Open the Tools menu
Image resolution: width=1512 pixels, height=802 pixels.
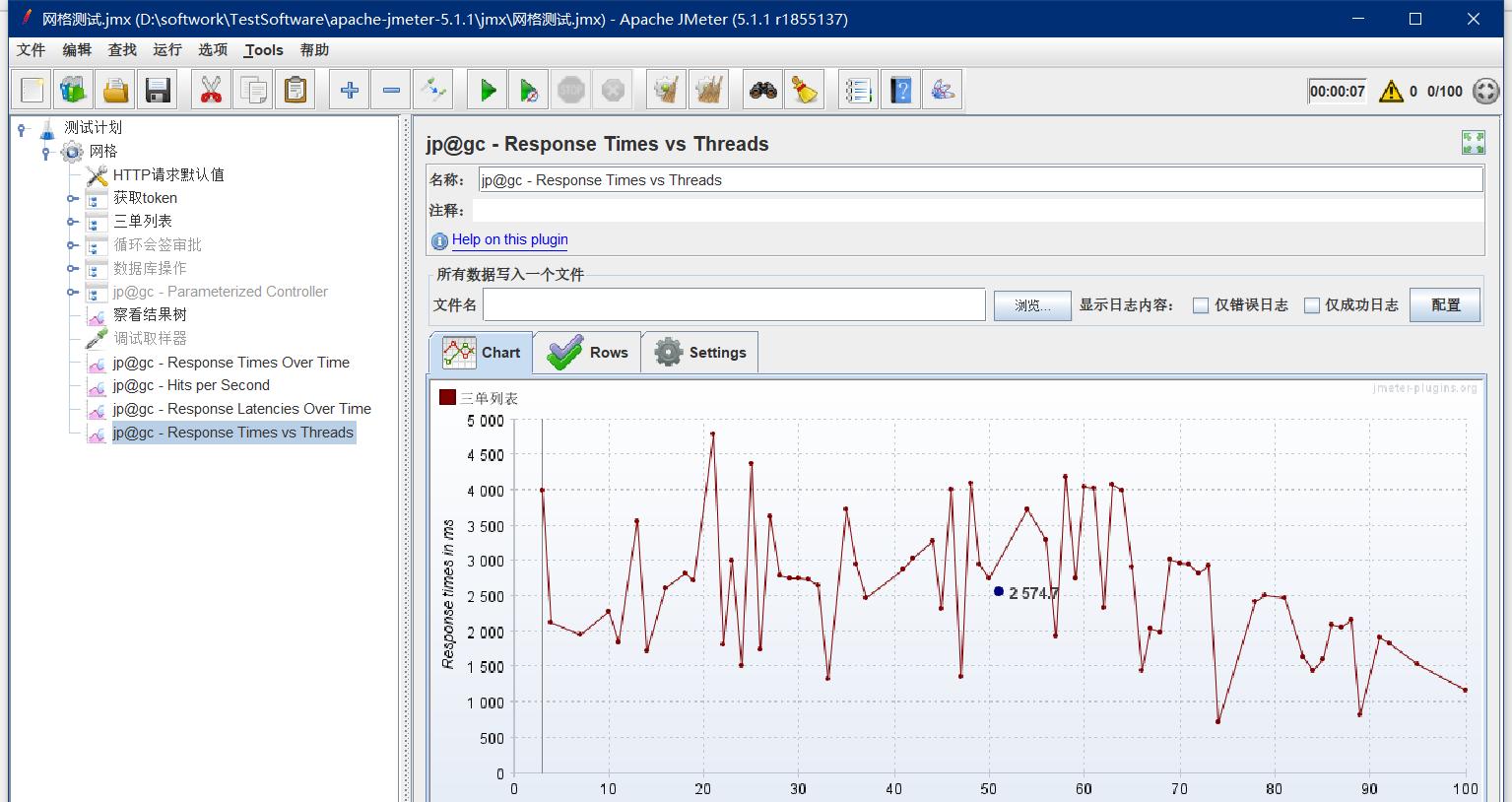pos(264,50)
